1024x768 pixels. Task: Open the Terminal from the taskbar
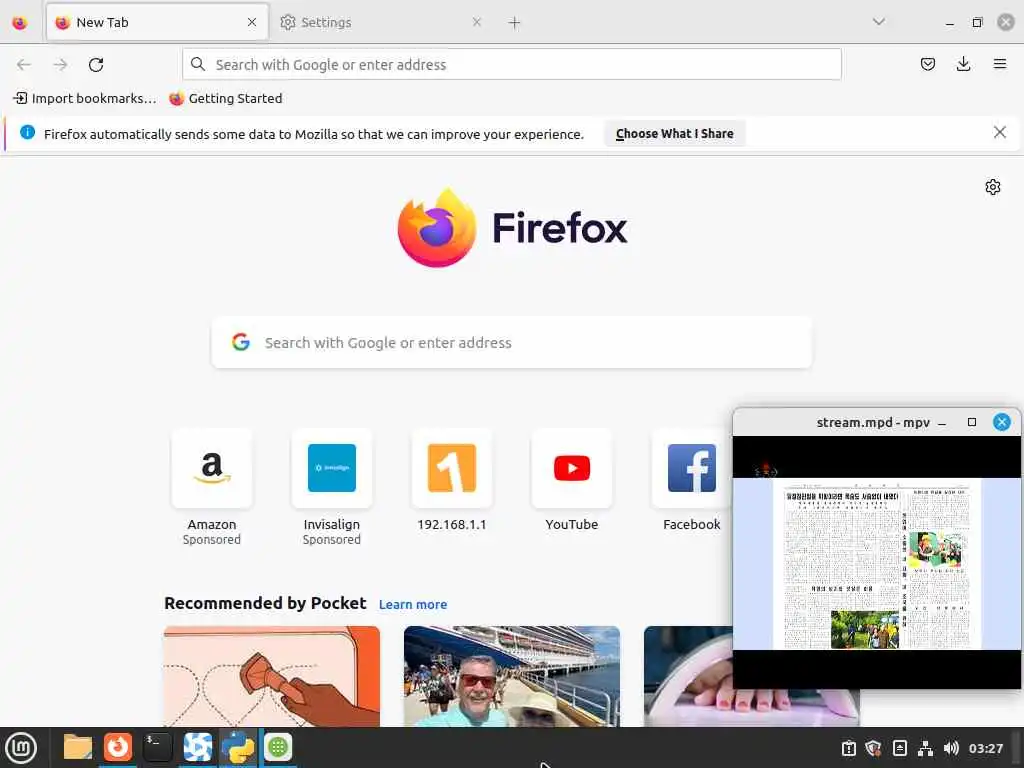[157, 747]
